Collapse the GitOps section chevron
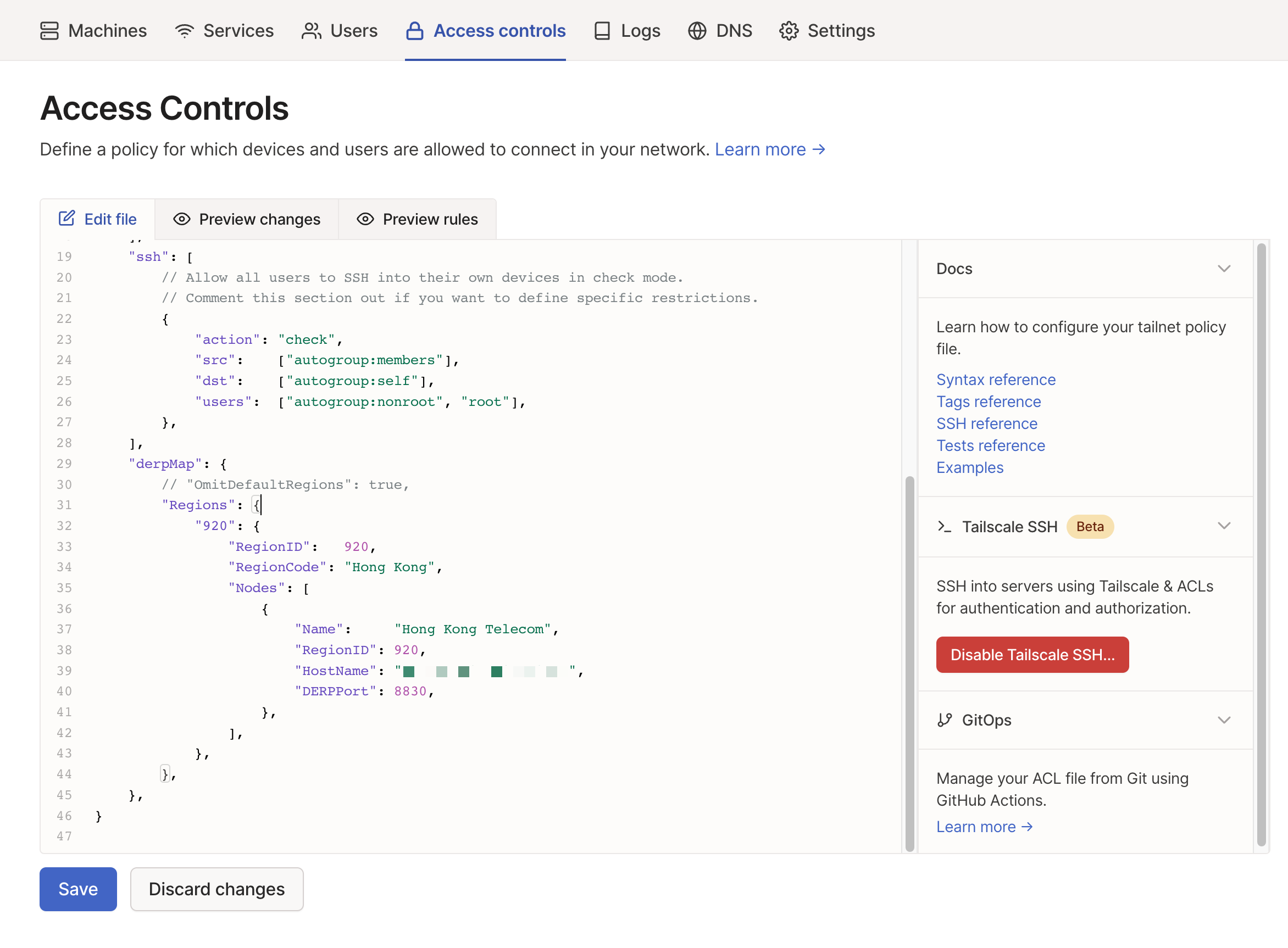The width and height of the screenshot is (1288, 948). [1224, 720]
